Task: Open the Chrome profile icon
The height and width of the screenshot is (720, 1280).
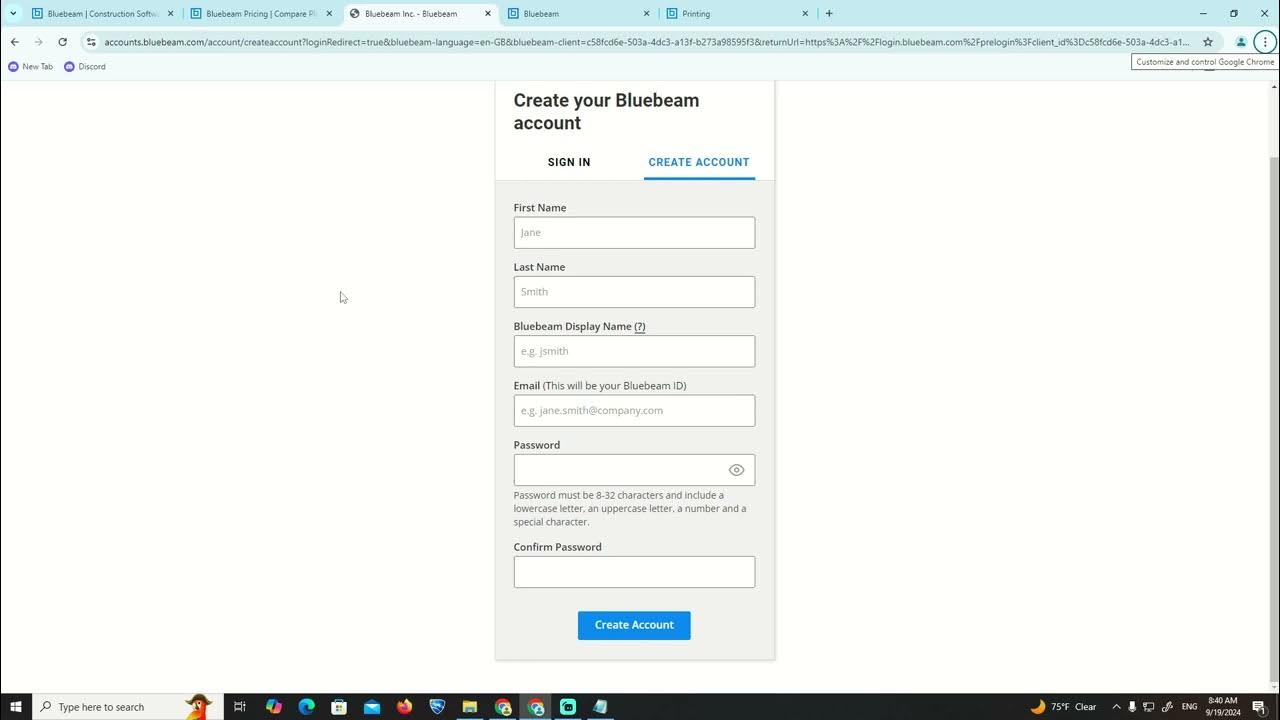Action: pyautogui.click(x=1241, y=42)
